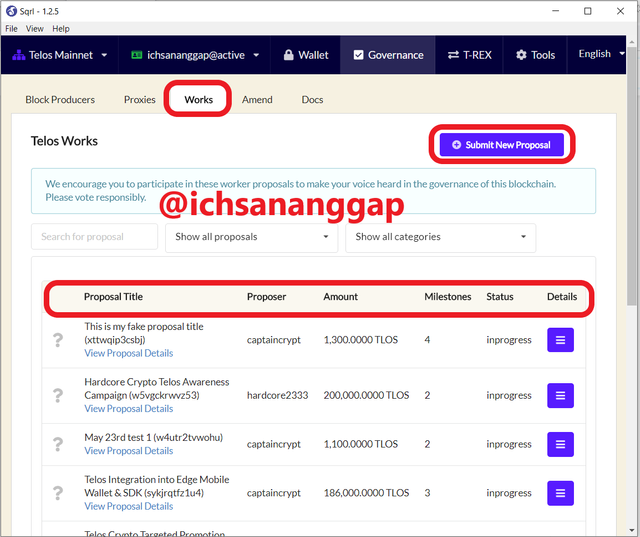The height and width of the screenshot is (537, 640).
Task: Open details menu icon for fake proposal row
Action: [x=560, y=340]
